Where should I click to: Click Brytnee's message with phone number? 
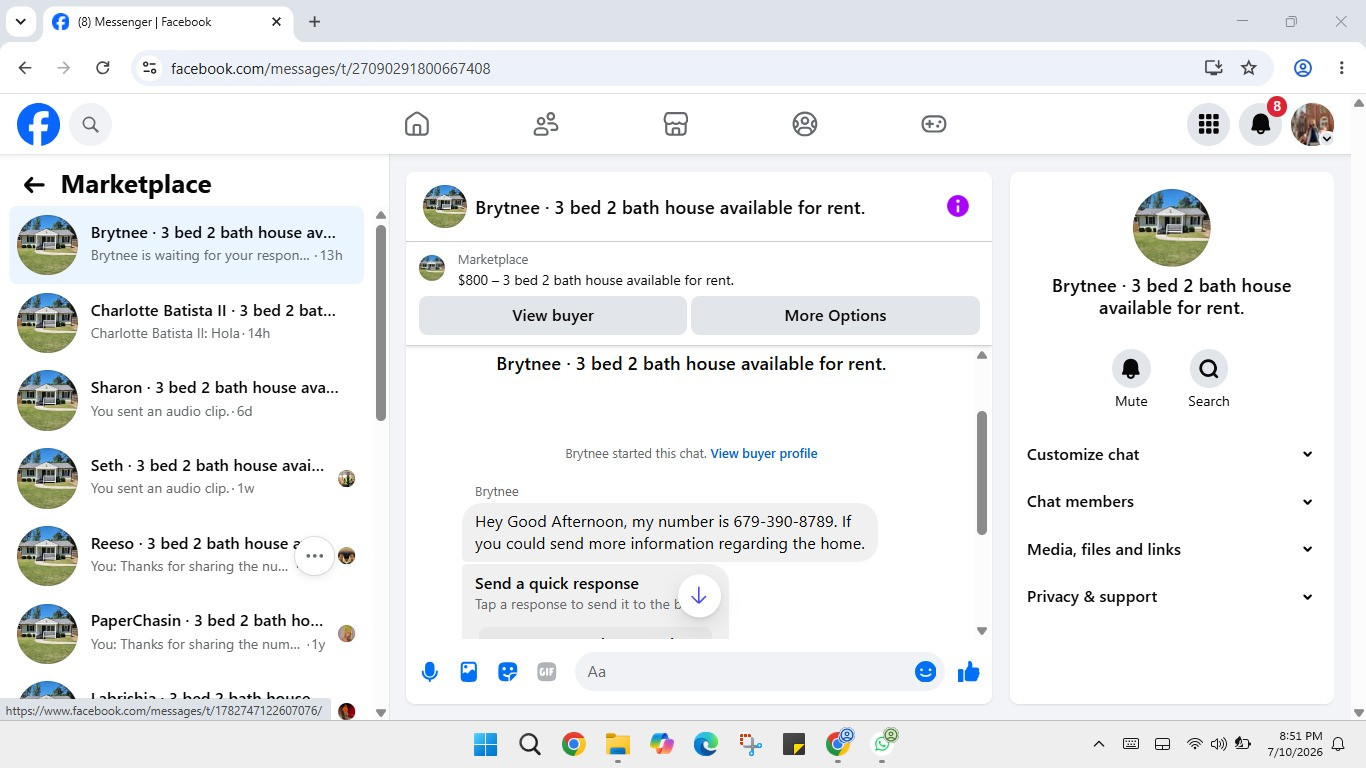tap(670, 533)
